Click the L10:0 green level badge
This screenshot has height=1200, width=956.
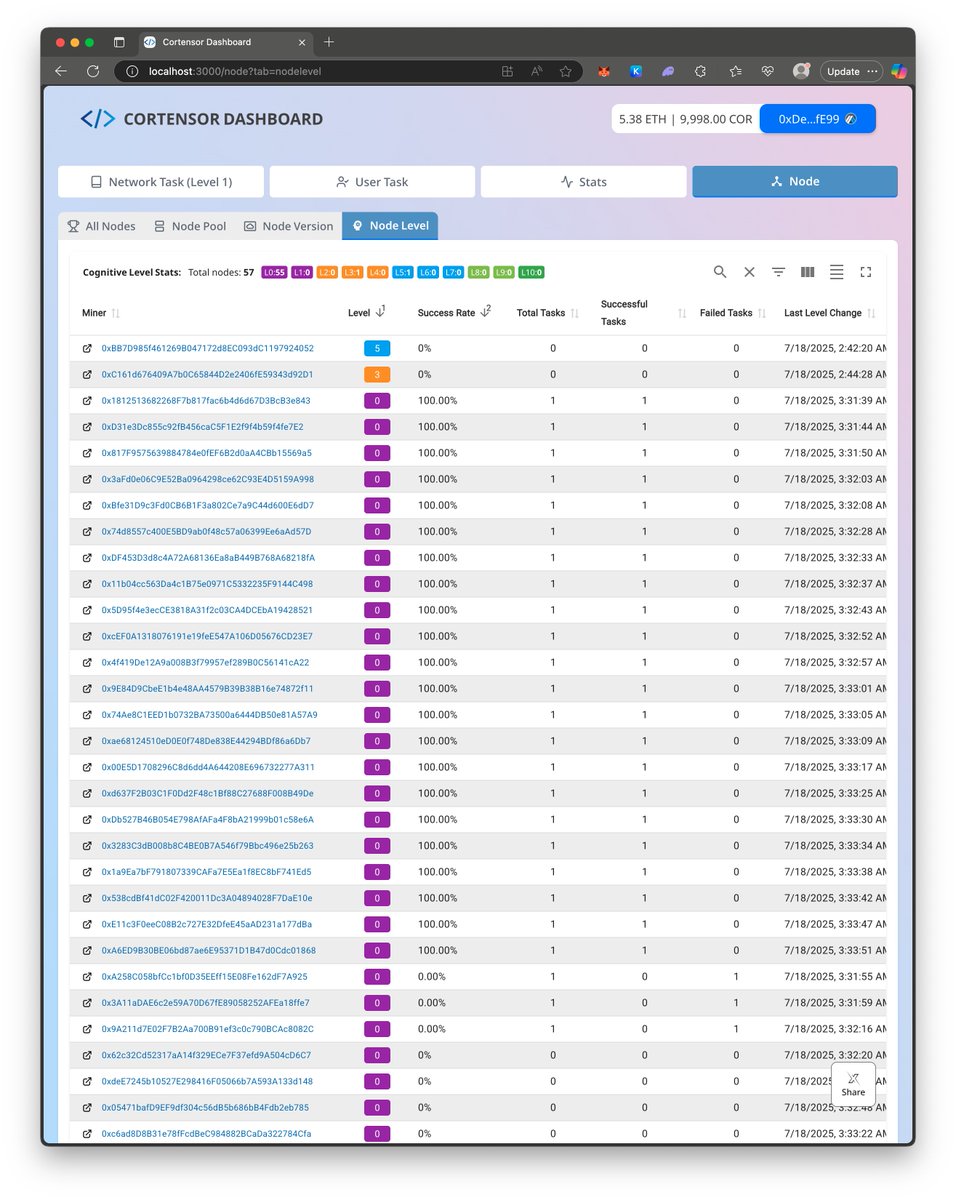click(x=531, y=272)
